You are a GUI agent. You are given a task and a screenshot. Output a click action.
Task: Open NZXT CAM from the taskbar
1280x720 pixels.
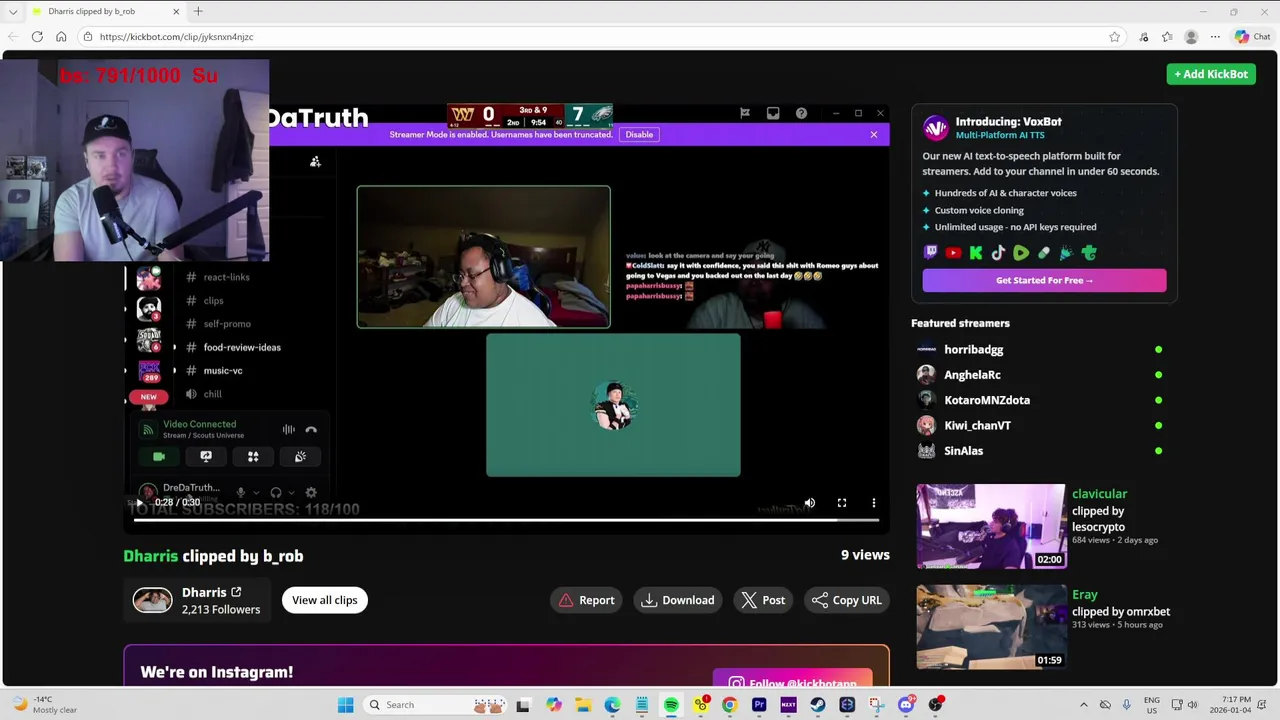788,705
